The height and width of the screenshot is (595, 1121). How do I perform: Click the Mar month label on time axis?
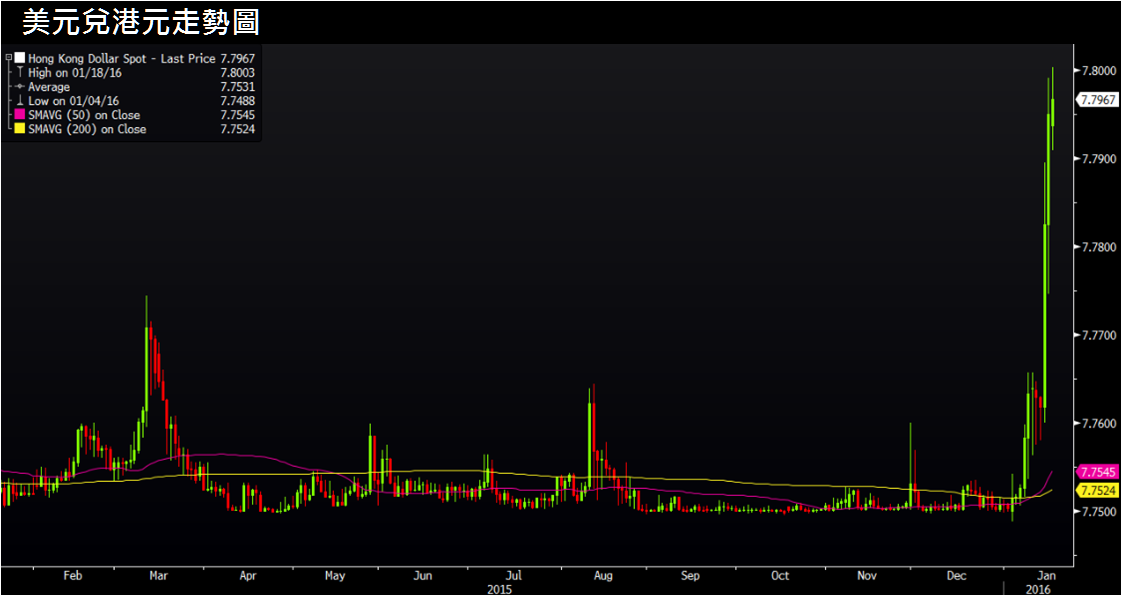[x=159, y=576]
